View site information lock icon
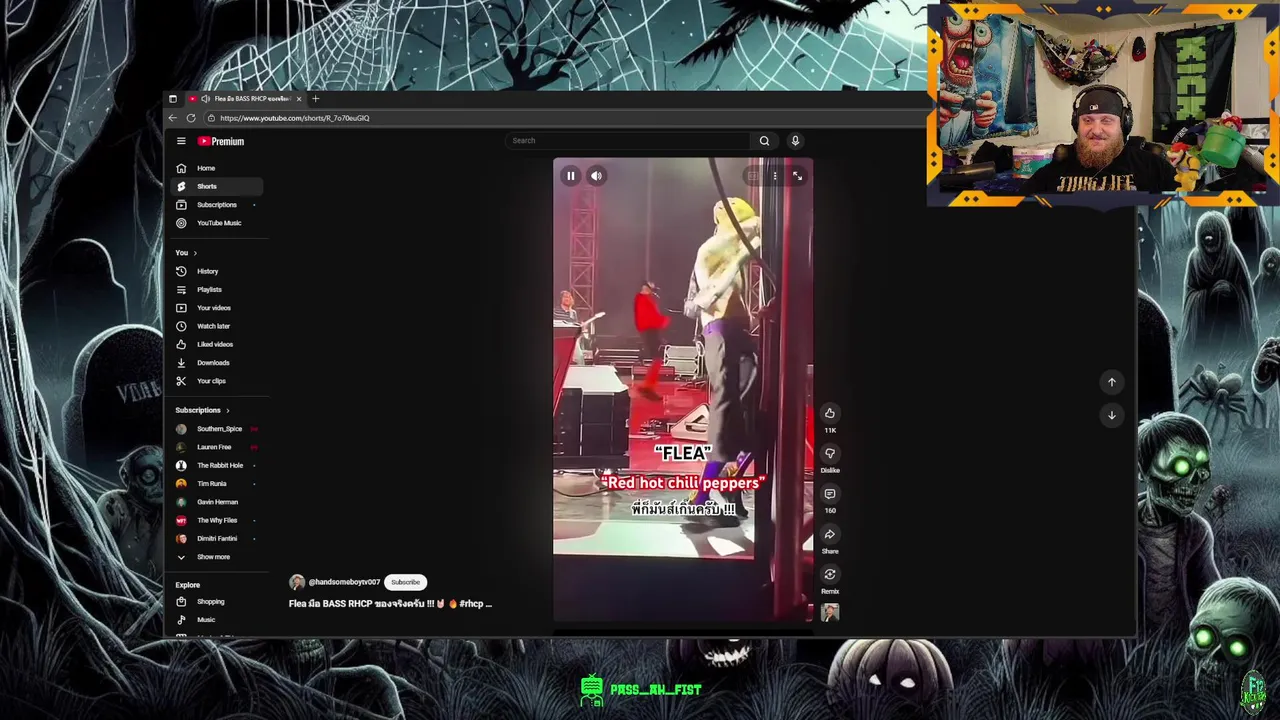This screenshot has height=720, width=1280. pyautogui.click(x=211, y=118)
